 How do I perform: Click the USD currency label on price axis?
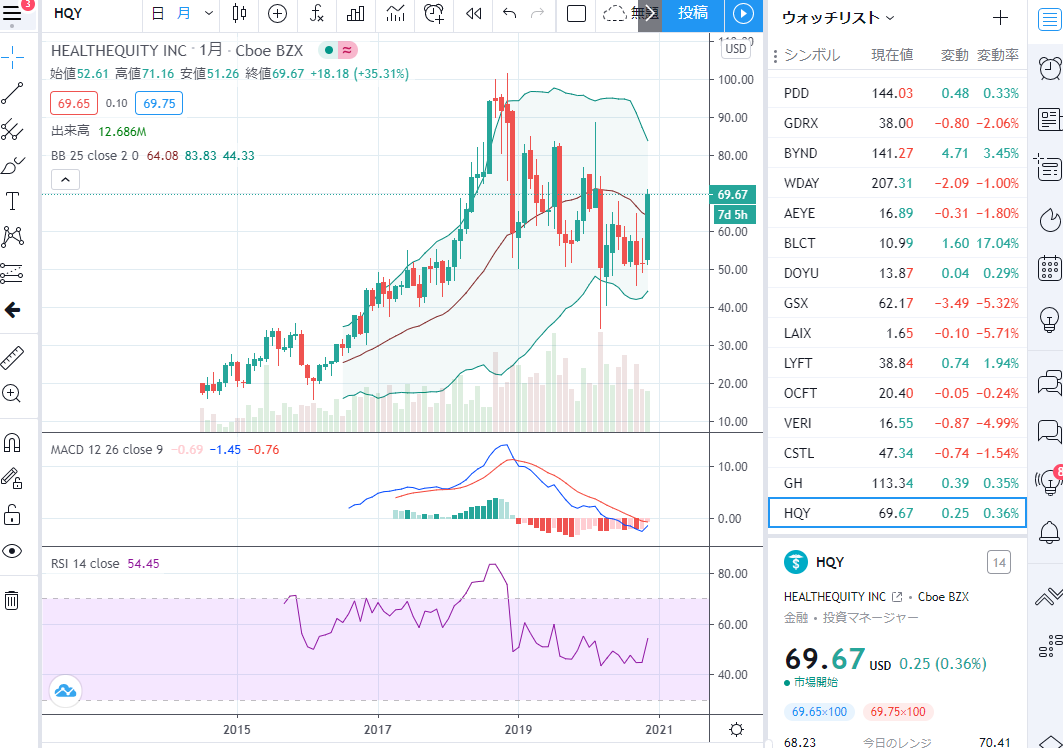(x=736, y=48)
